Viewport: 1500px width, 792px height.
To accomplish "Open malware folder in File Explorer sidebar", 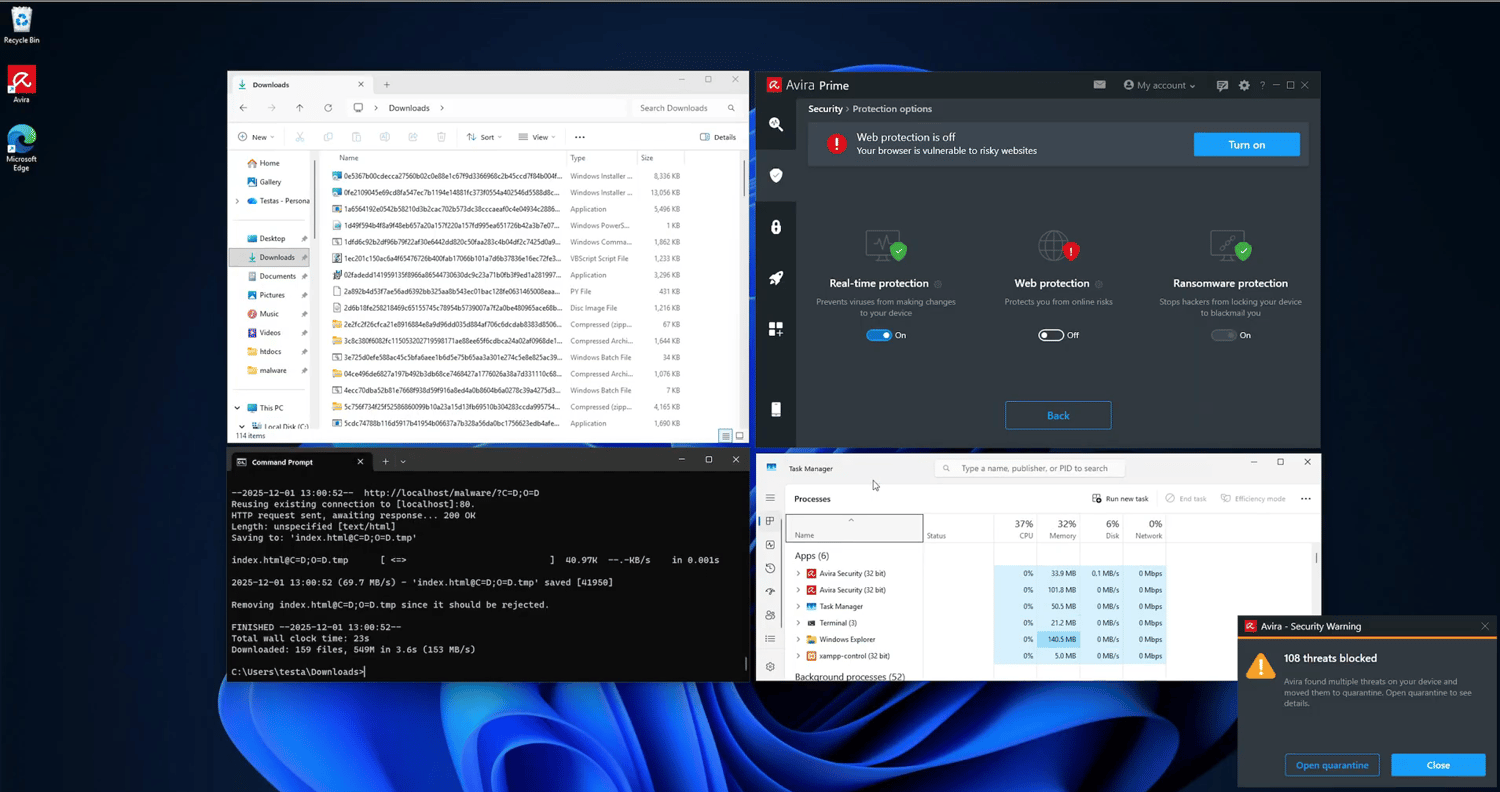I will (272, 370).
